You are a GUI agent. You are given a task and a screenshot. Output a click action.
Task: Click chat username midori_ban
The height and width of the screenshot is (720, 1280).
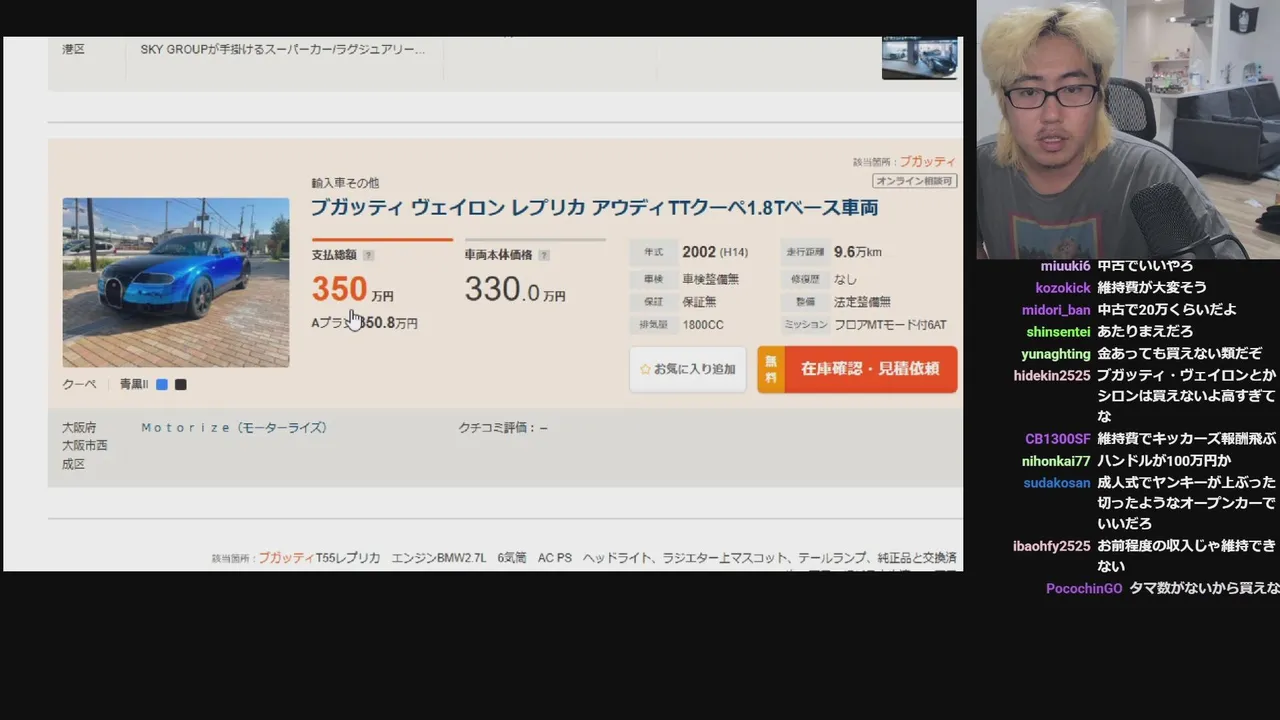pyautogui.click(x=1056, y=310)
